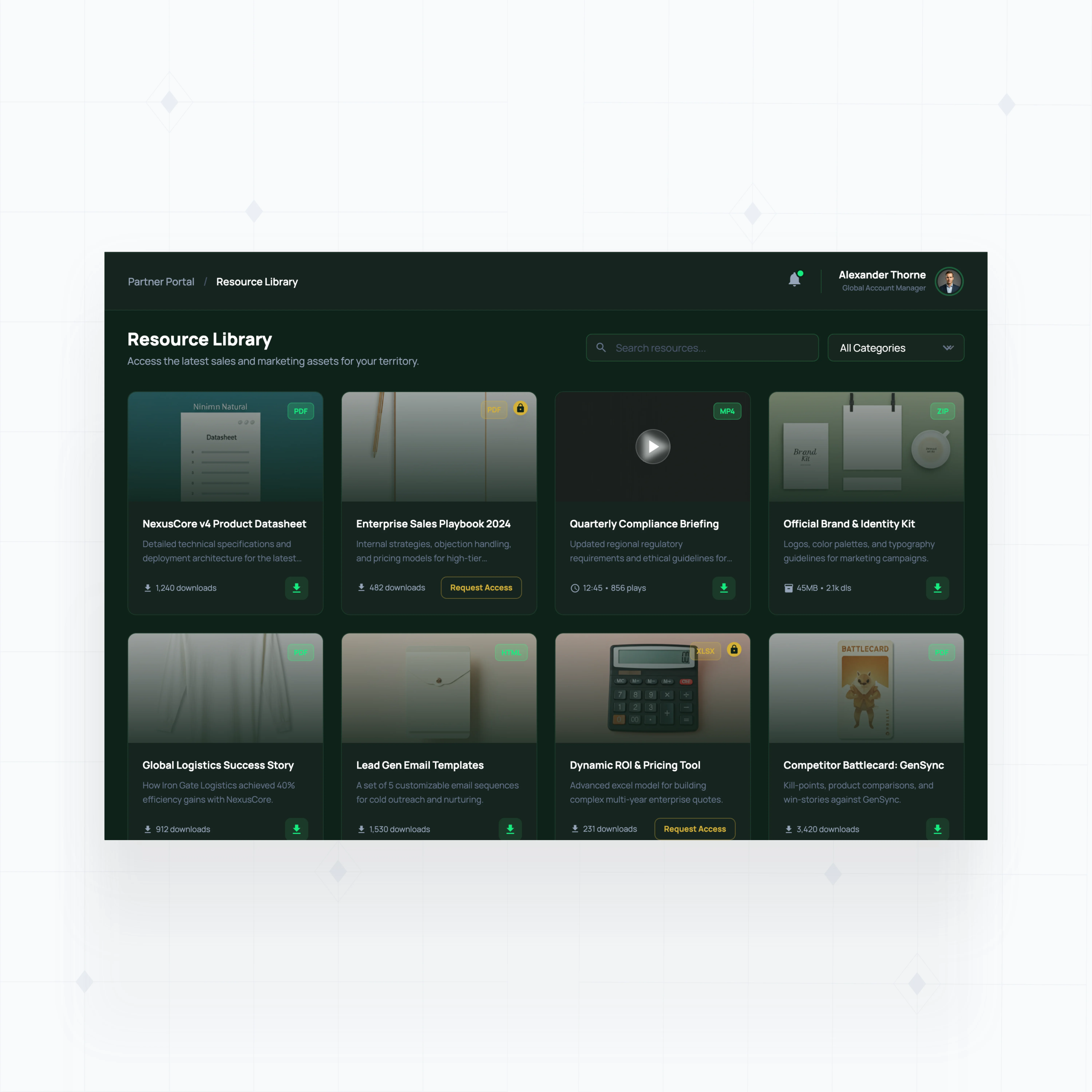Download the Quarterly Compliance Briefing
Viewport: 1092px width, 1092px height.
point(723,588)
